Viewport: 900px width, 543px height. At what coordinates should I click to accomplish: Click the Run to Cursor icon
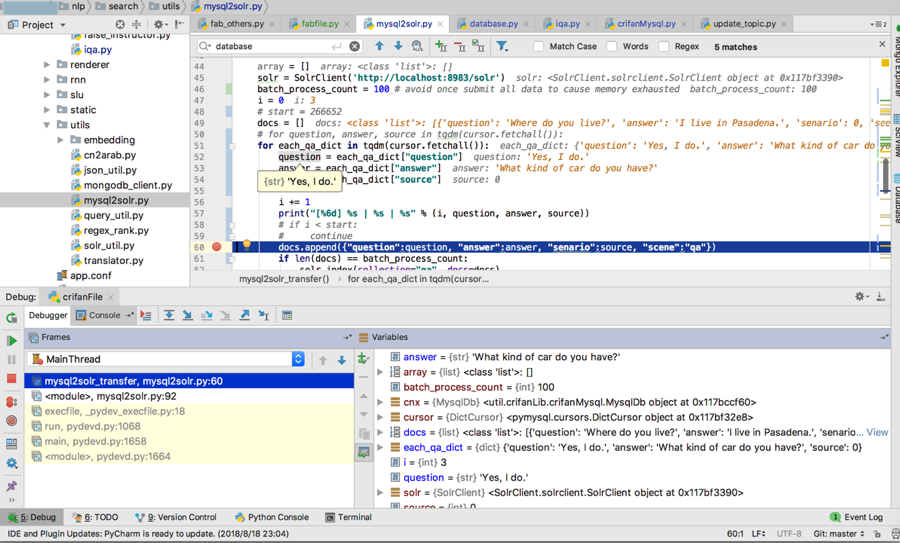(264, 316)
